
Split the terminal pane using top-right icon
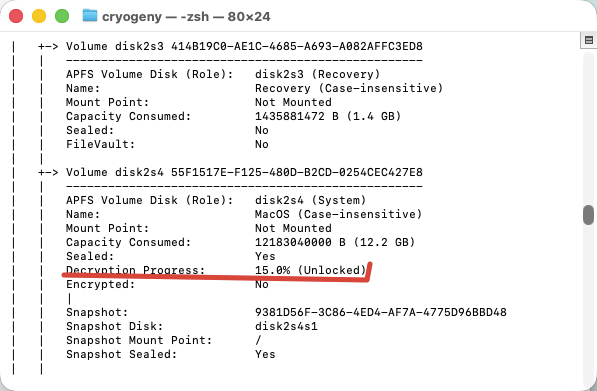pos(589,40)
